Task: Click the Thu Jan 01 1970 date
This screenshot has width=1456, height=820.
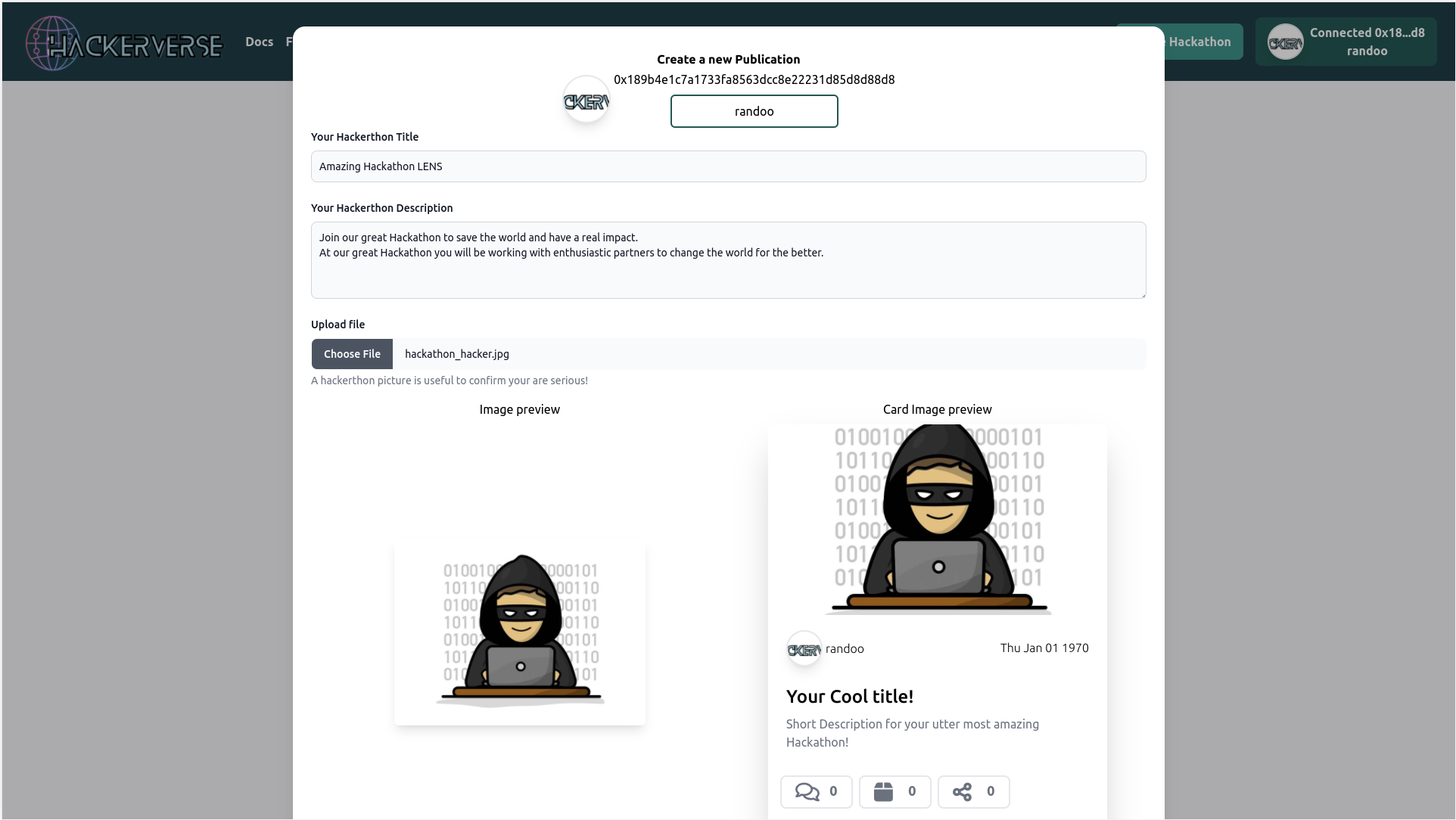Action: click(1044, 648)
